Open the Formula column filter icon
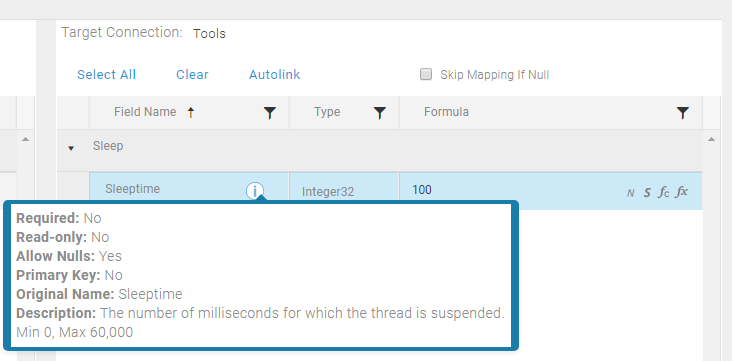Viewport: 732px width, 361px height. [683, 113]
